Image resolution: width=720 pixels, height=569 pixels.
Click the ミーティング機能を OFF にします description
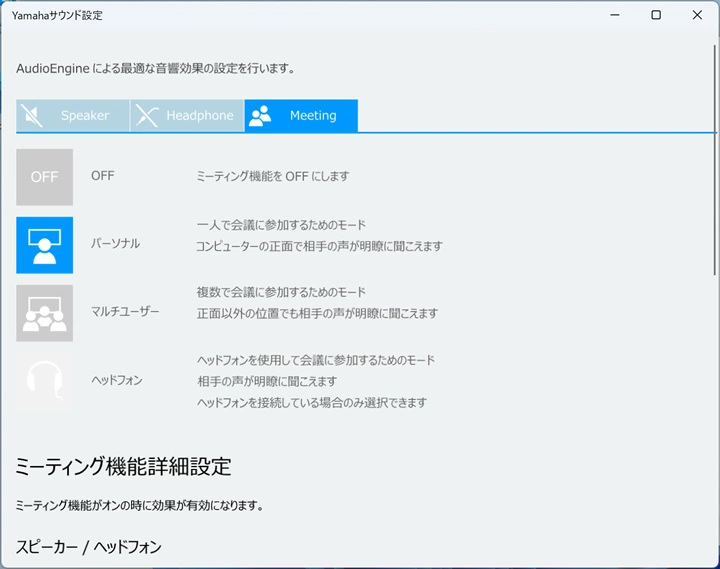coord(273,176)
